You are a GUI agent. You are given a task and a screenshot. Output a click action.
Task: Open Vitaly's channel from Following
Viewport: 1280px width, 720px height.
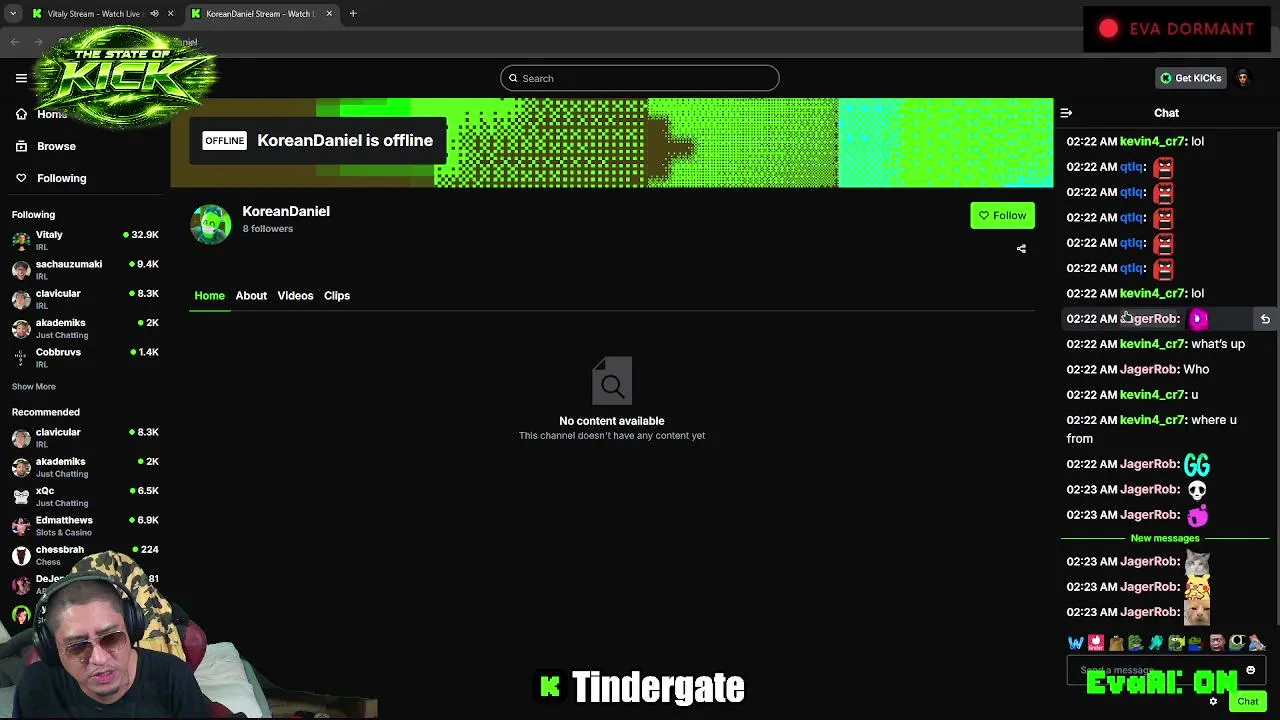(85, 241)
